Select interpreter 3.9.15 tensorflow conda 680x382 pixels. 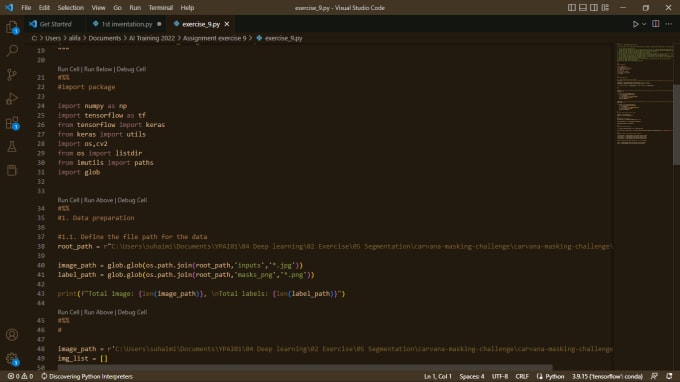coord(607,376)
